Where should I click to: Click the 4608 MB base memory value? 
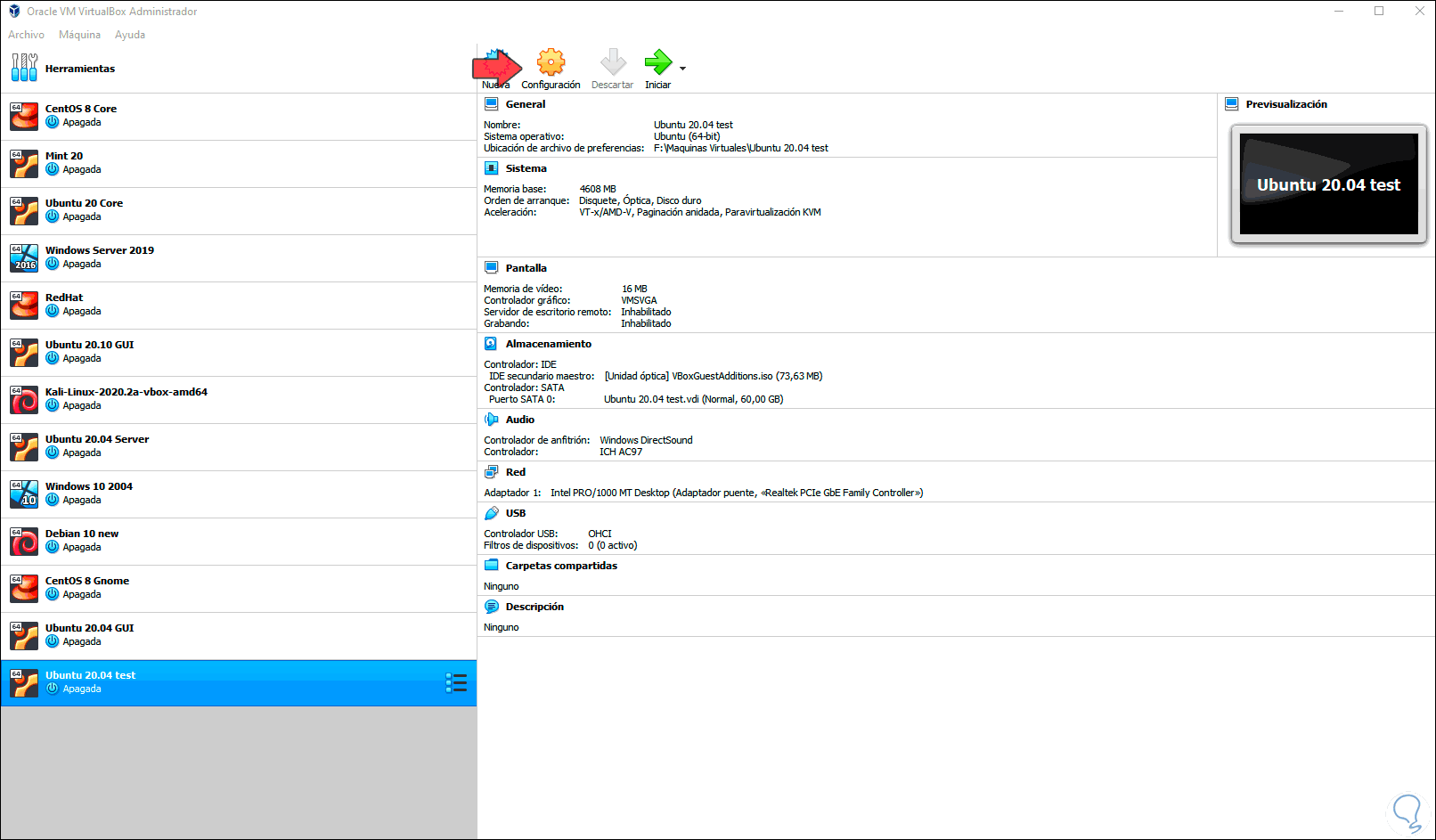(598, 189)
